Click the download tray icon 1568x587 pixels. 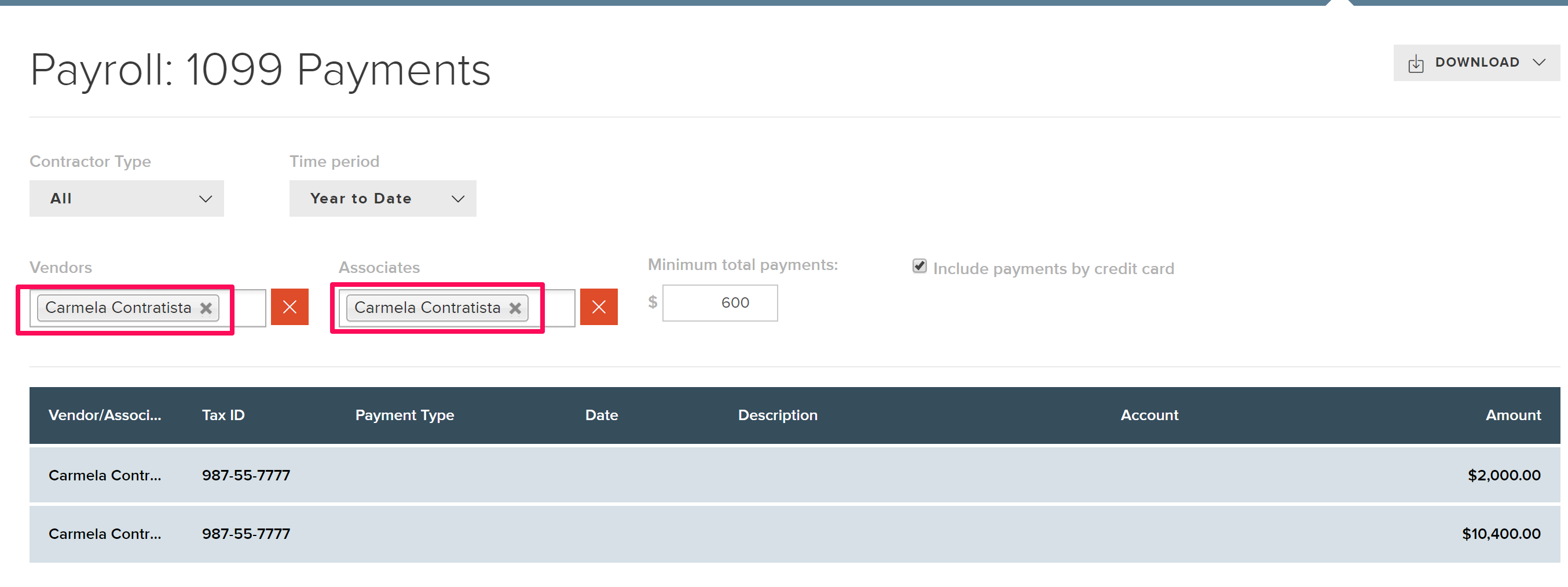(1416, 63)
